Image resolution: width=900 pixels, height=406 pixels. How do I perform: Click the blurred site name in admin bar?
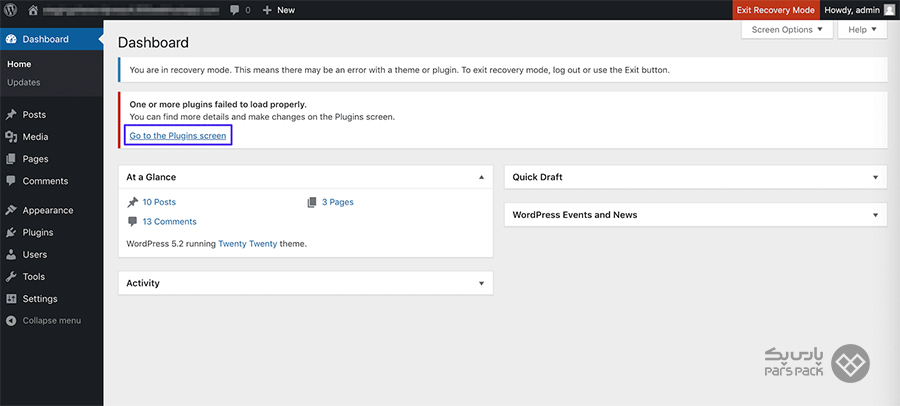click(x=131, y=10)
